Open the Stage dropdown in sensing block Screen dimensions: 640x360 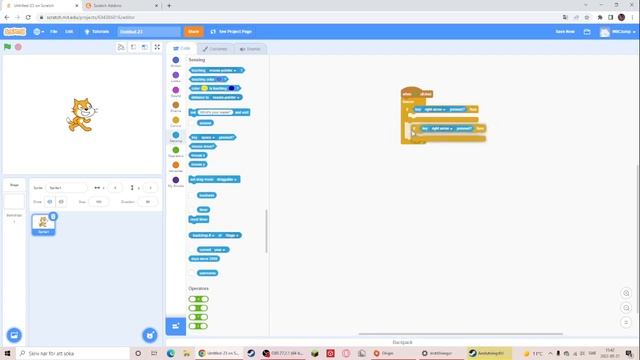click(231, 235)
